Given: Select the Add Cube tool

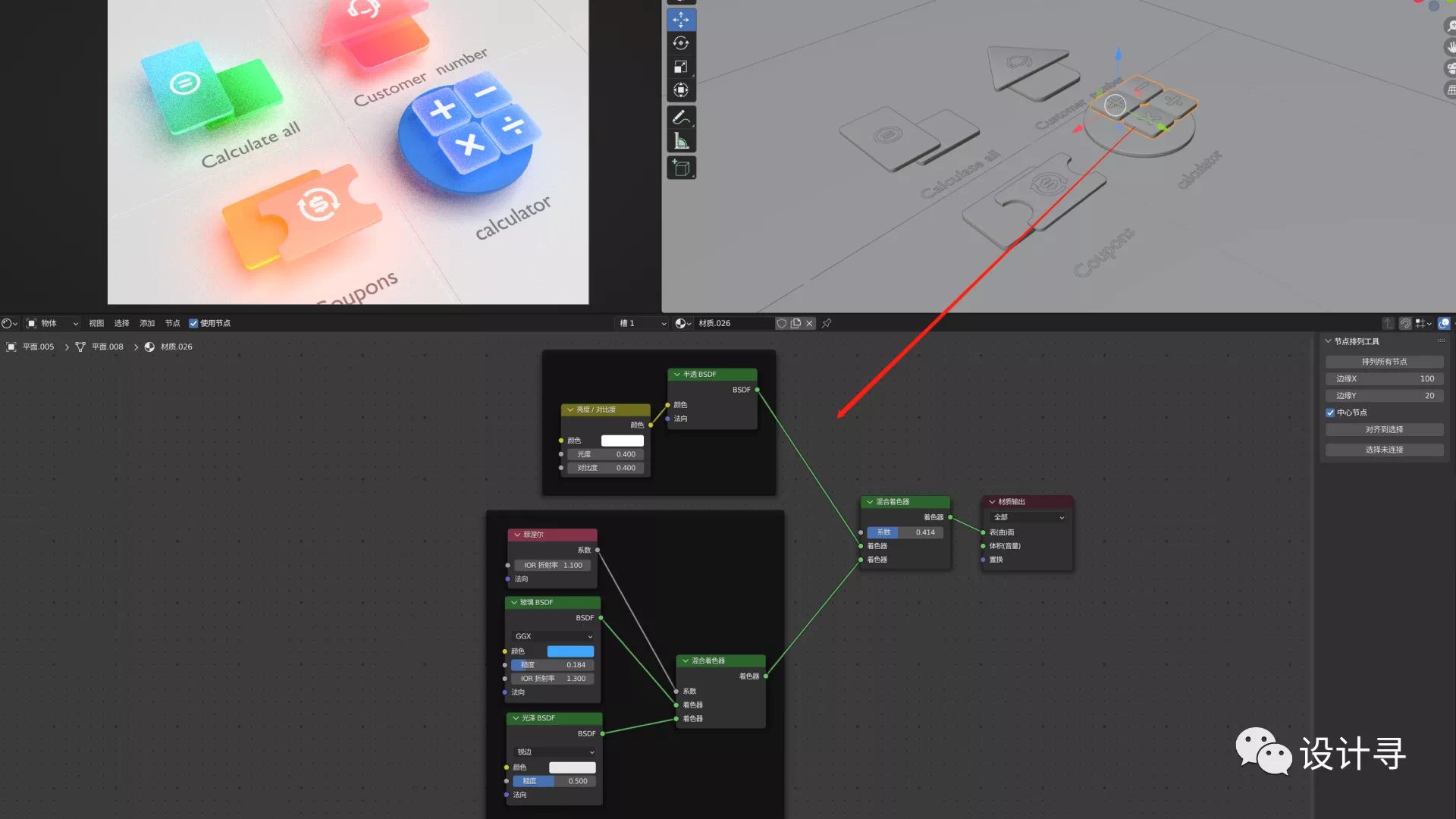Looking at the screenshot, I should tap(681, 168).
